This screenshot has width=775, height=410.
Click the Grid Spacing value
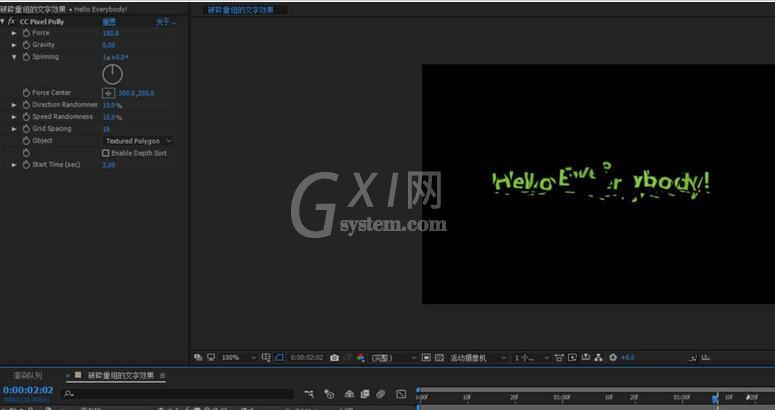click(x=106, y=129)
